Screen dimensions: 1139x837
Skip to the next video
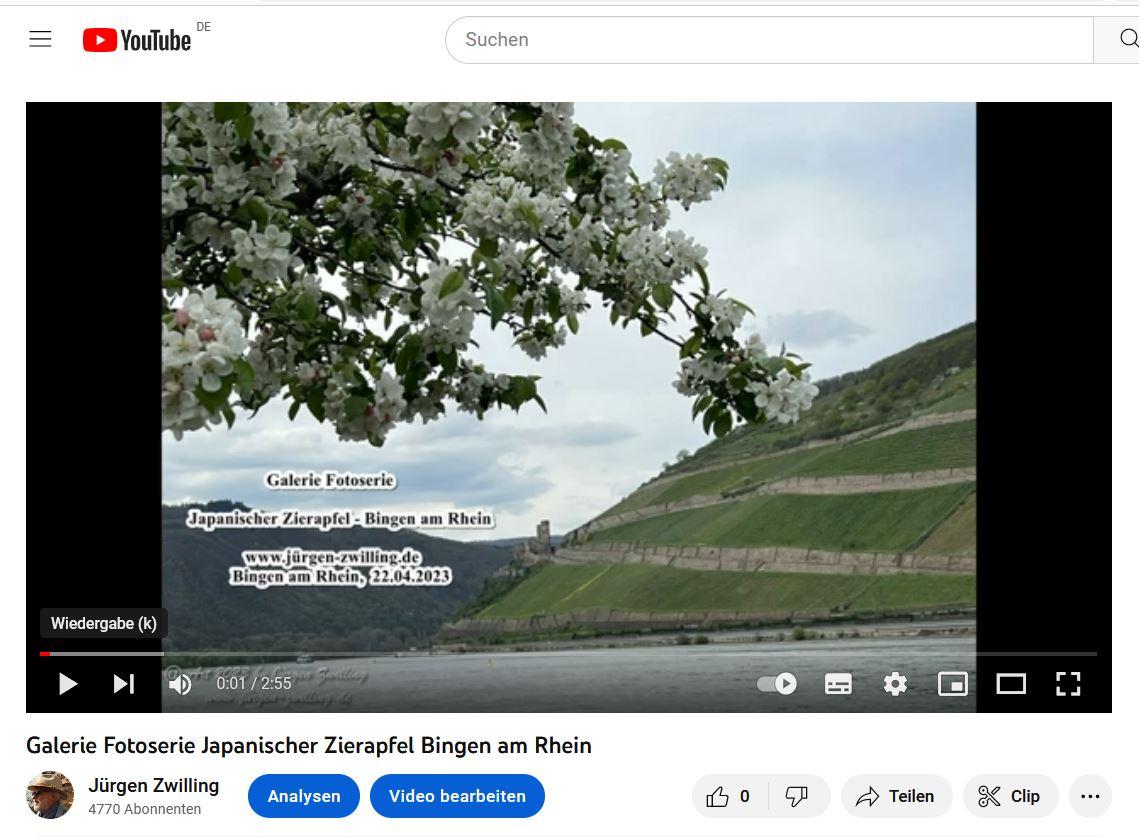point(124,684)
